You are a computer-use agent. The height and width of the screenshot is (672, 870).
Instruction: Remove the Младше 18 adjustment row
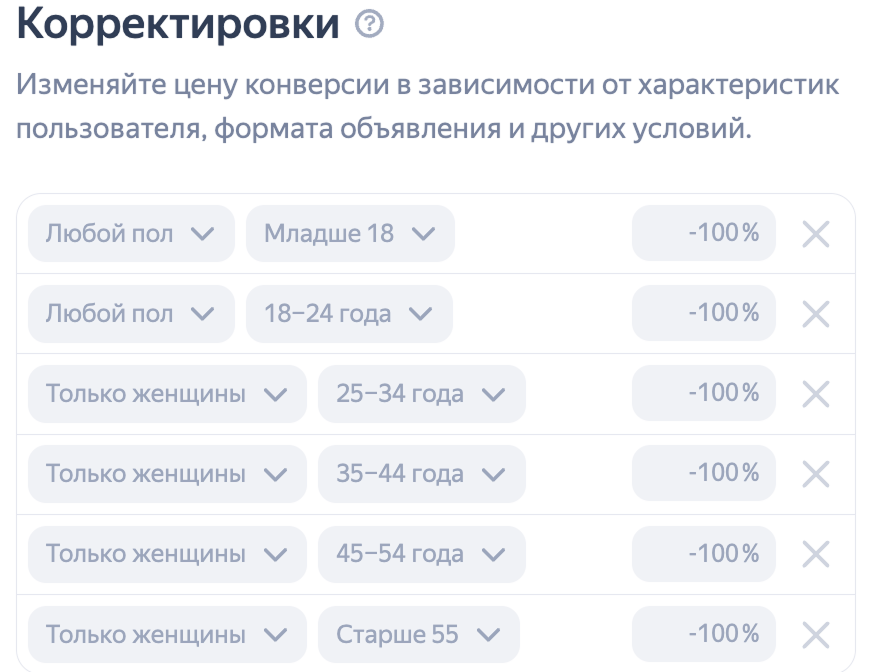point(816,234)
